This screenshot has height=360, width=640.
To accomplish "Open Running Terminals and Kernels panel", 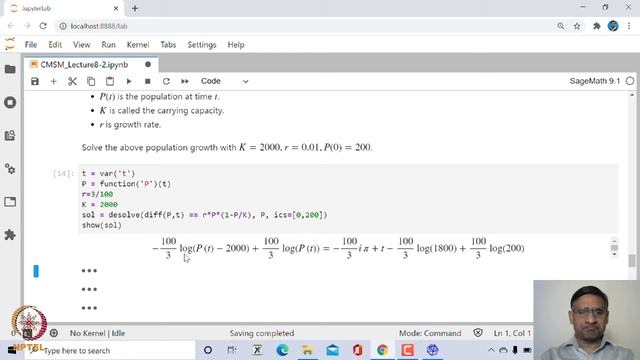I will (10, 102).
